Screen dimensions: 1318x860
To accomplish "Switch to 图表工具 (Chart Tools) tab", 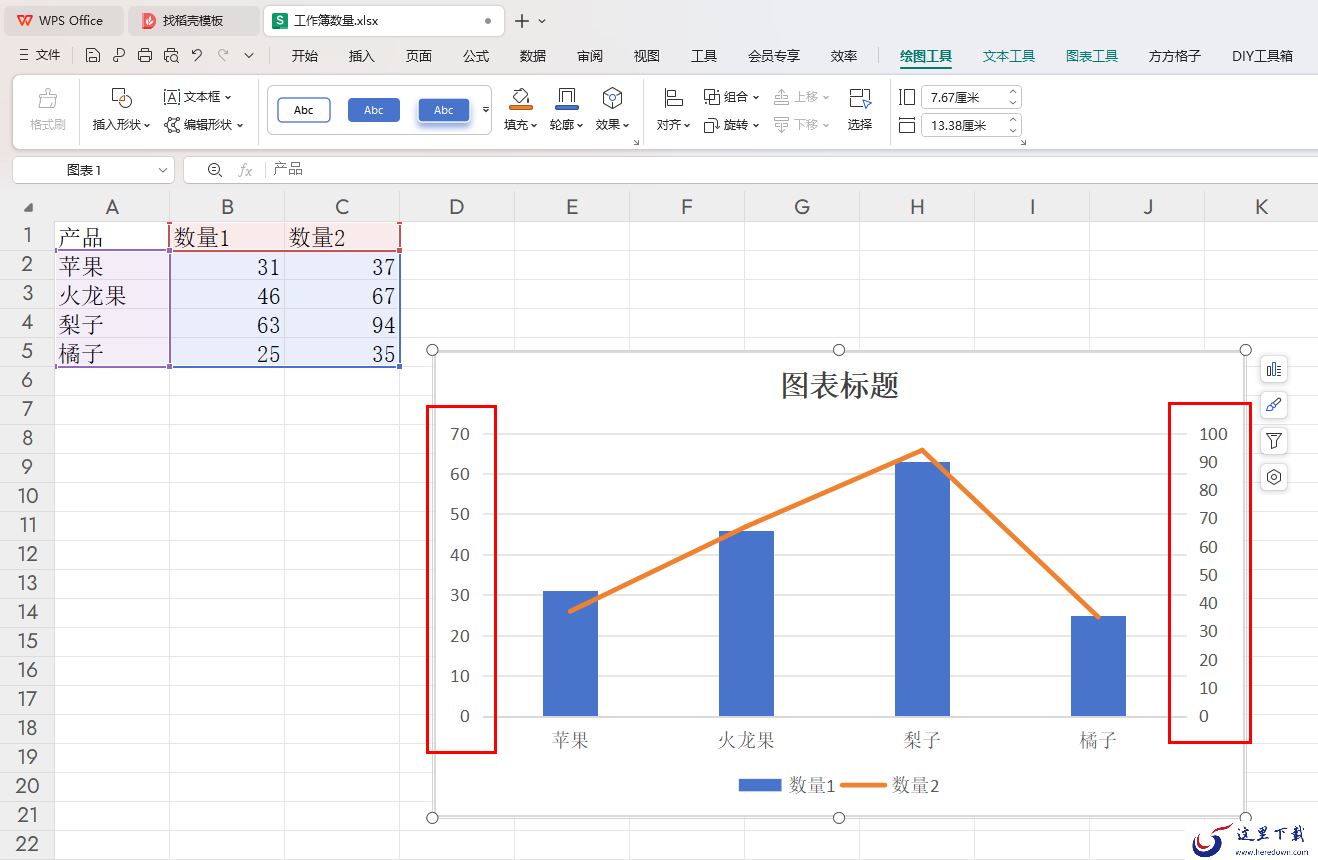I will tap(1092, 56).
